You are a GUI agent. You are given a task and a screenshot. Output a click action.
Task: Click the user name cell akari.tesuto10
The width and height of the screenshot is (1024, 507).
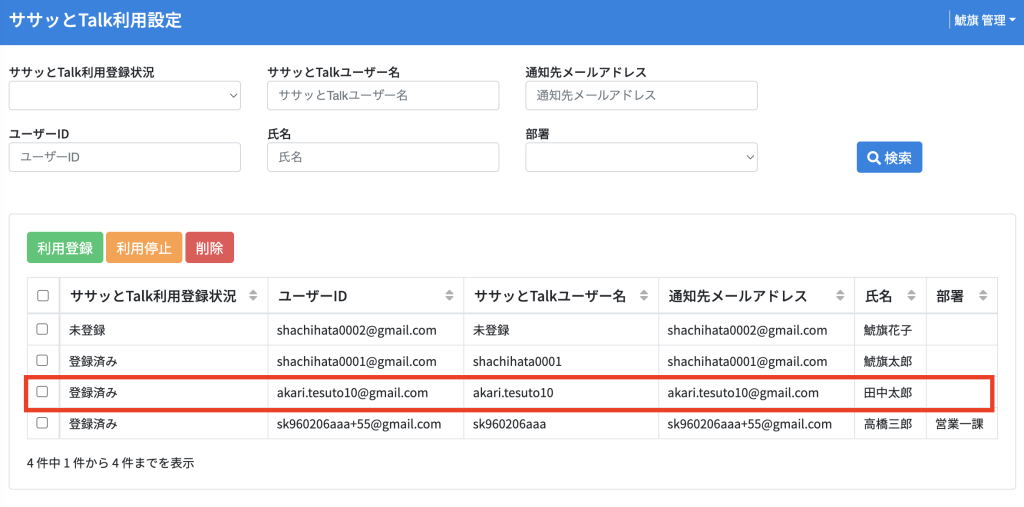coord(513,393)
